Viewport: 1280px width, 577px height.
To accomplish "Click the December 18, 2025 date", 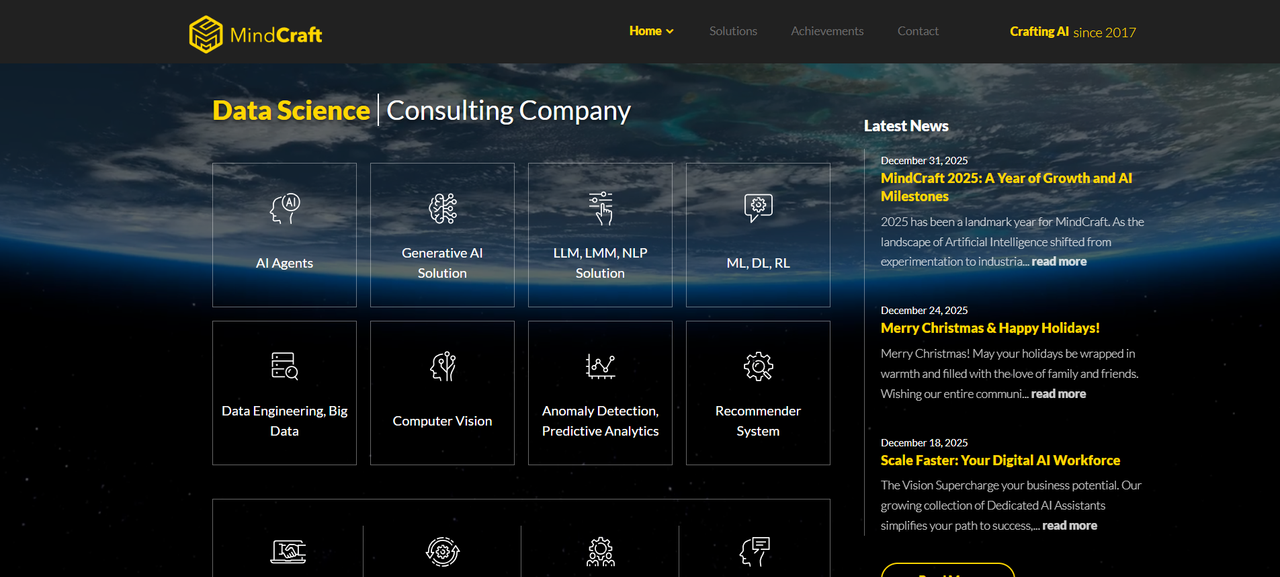I will tap(924, 442).
